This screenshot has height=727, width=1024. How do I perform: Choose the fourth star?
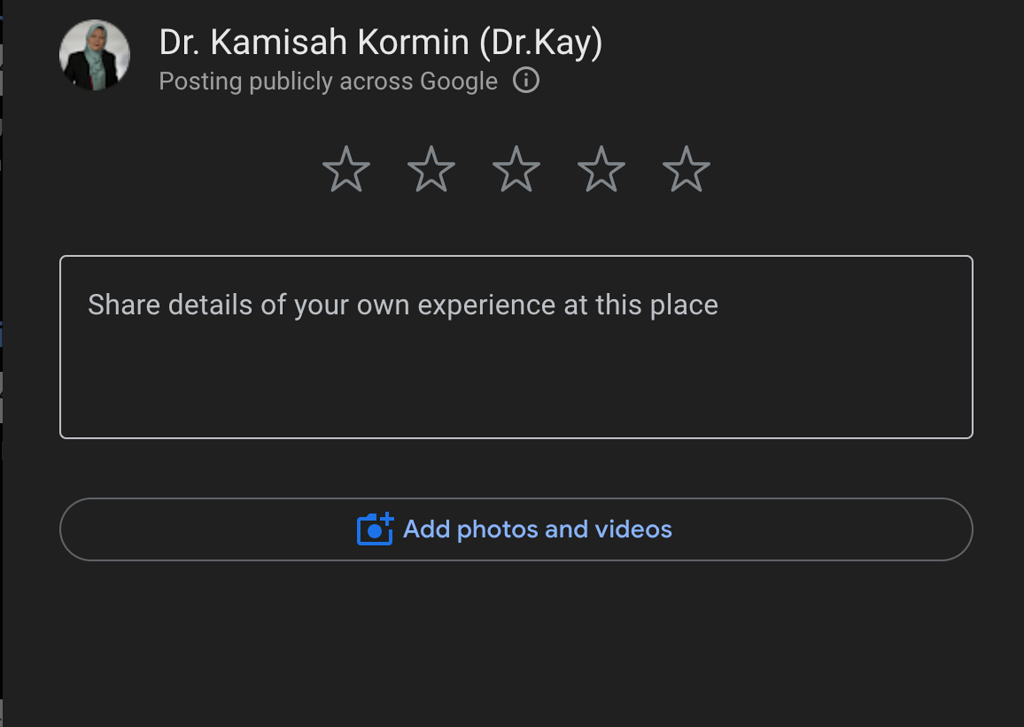[601, 169]
